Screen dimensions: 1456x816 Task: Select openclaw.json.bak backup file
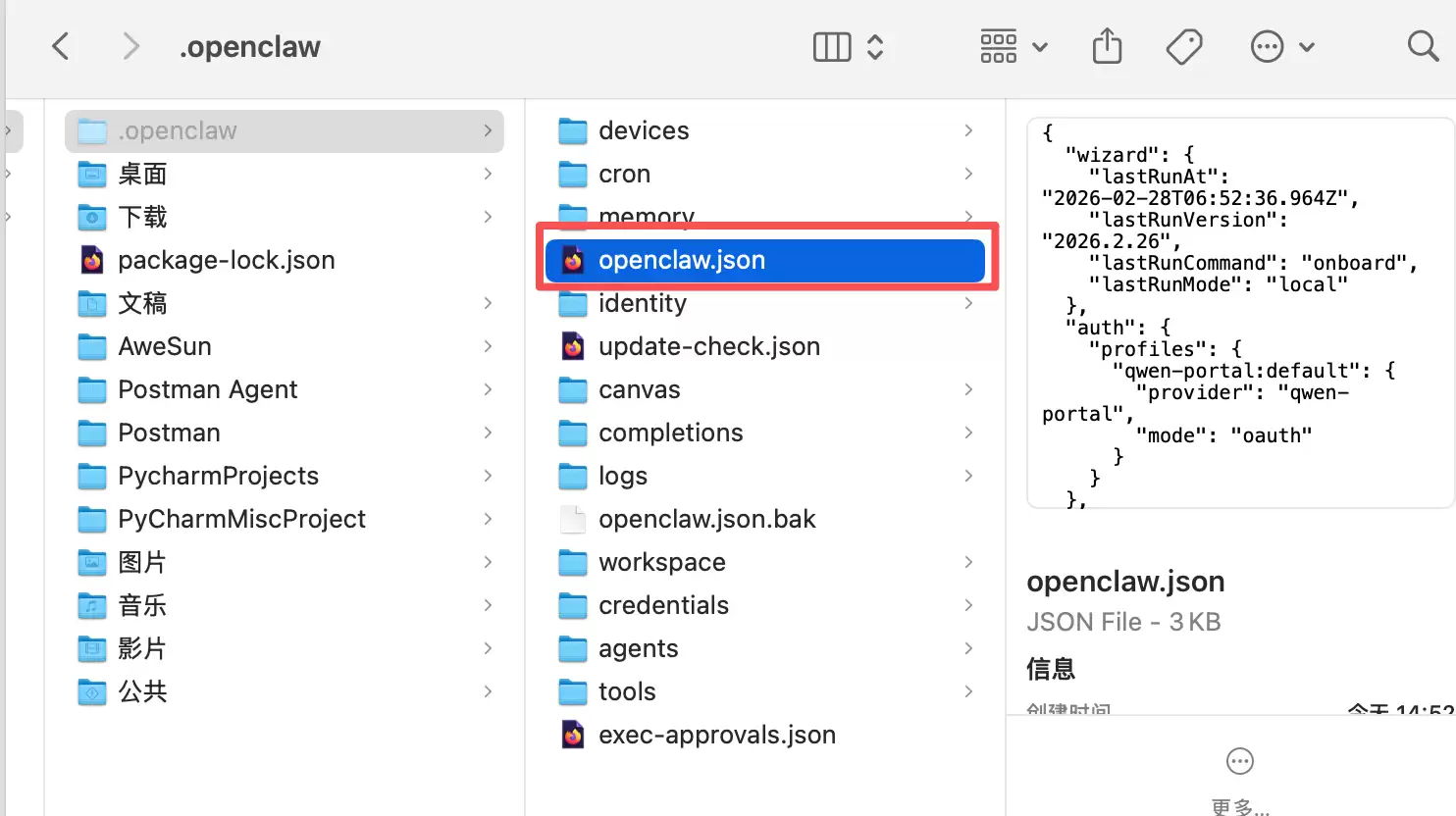pyautogui.click(x=706, y=519)
